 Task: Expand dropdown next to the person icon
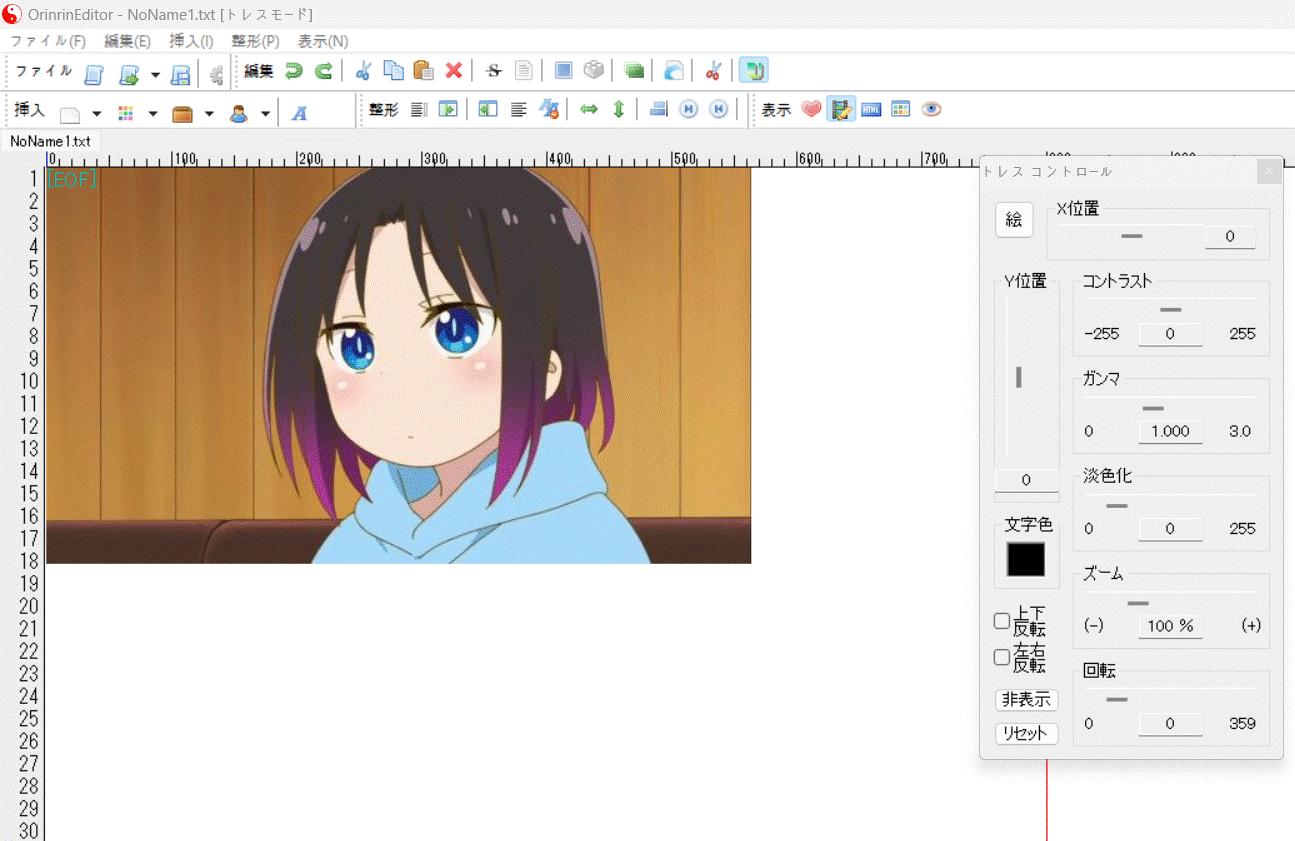[x=265, y=114]
